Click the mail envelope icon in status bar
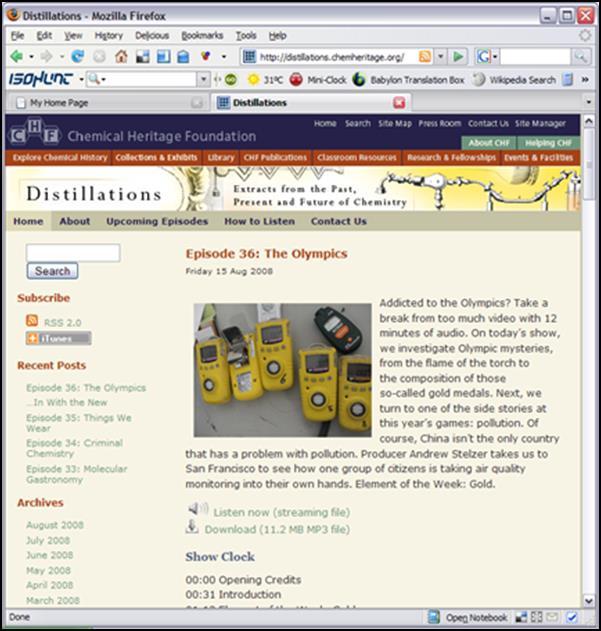This screenshot has width=601, height=631. (552, 617)
